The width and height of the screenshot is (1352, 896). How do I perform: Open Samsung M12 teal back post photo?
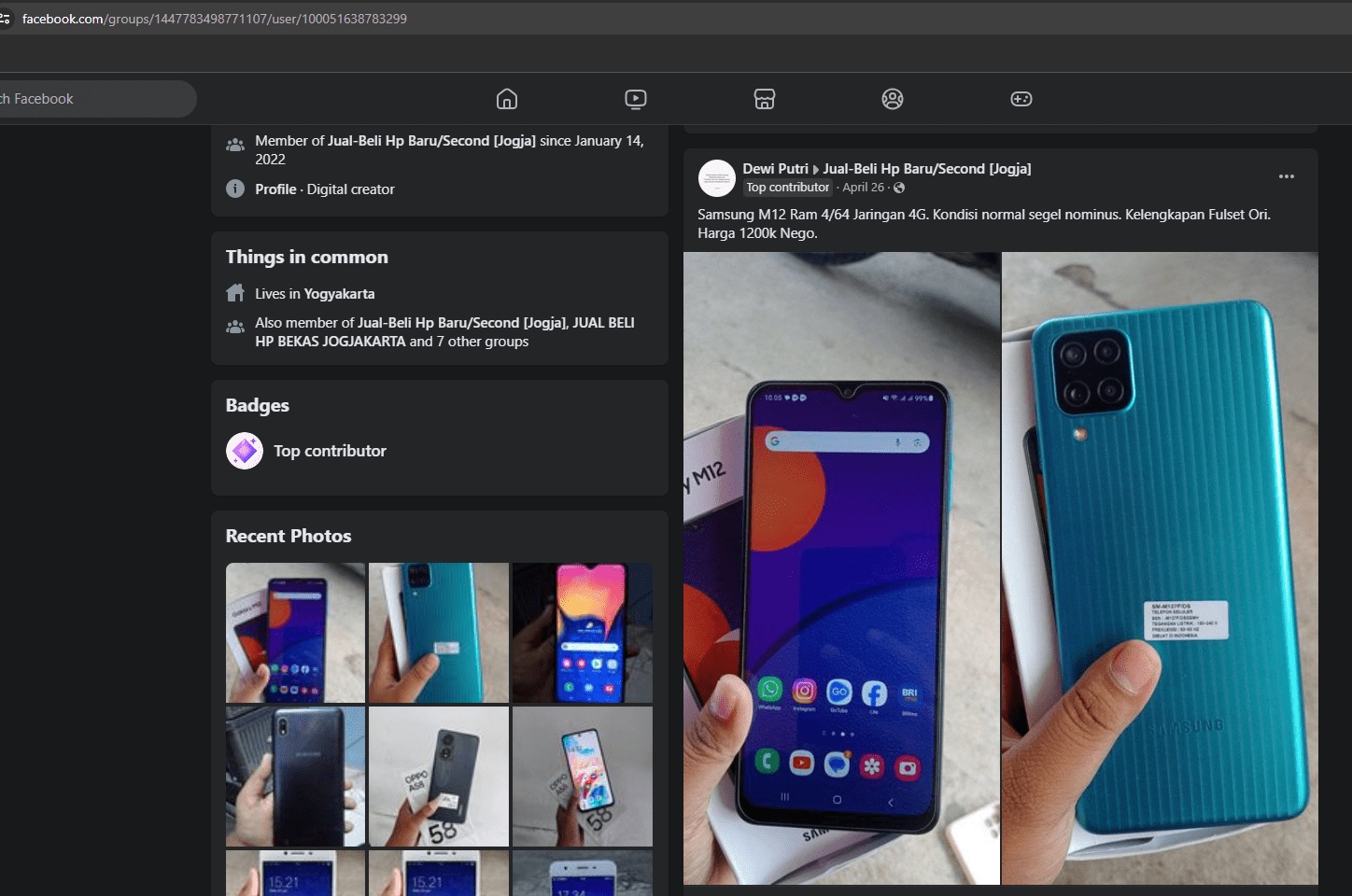coord(1160,567)
